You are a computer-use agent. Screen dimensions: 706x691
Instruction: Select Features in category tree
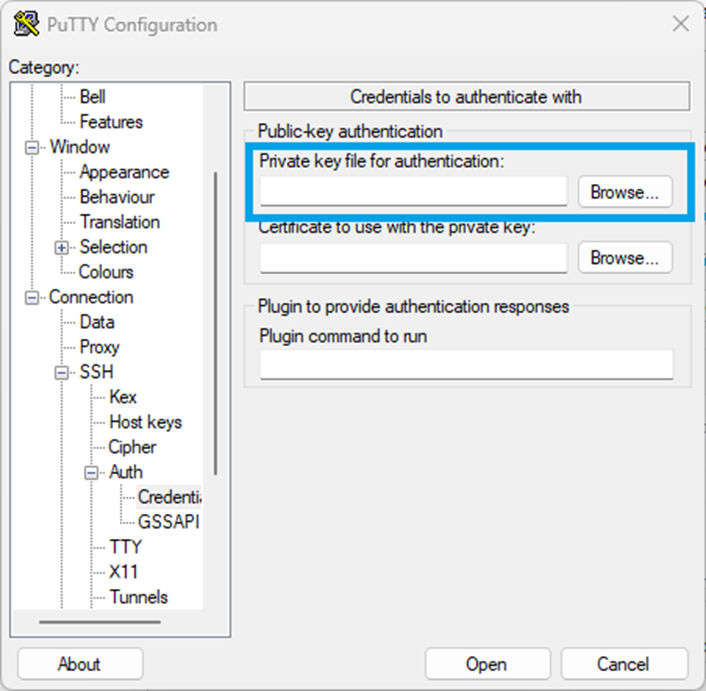tap(111, 122)
